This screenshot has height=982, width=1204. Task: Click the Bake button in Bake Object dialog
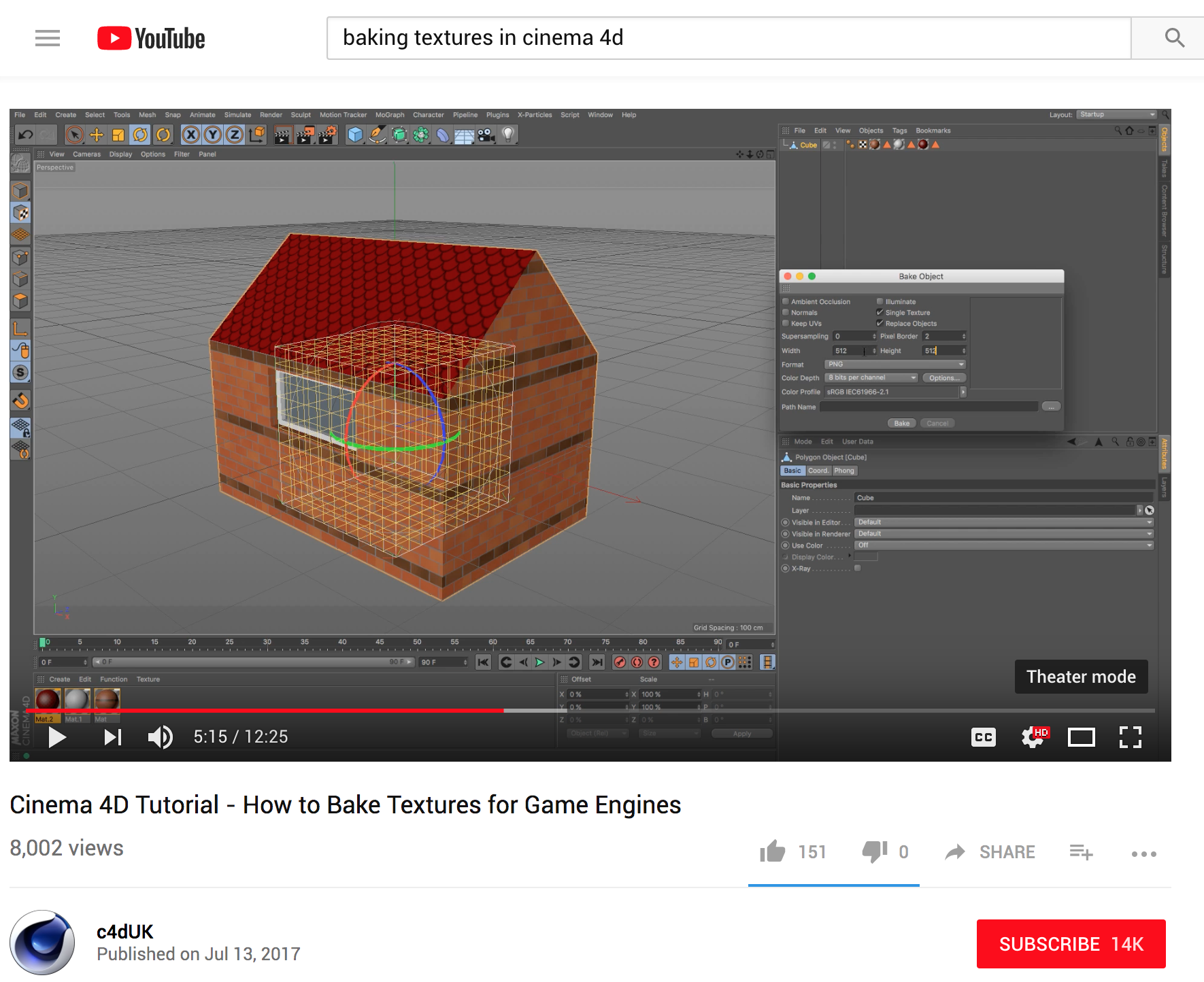[902, 423]
